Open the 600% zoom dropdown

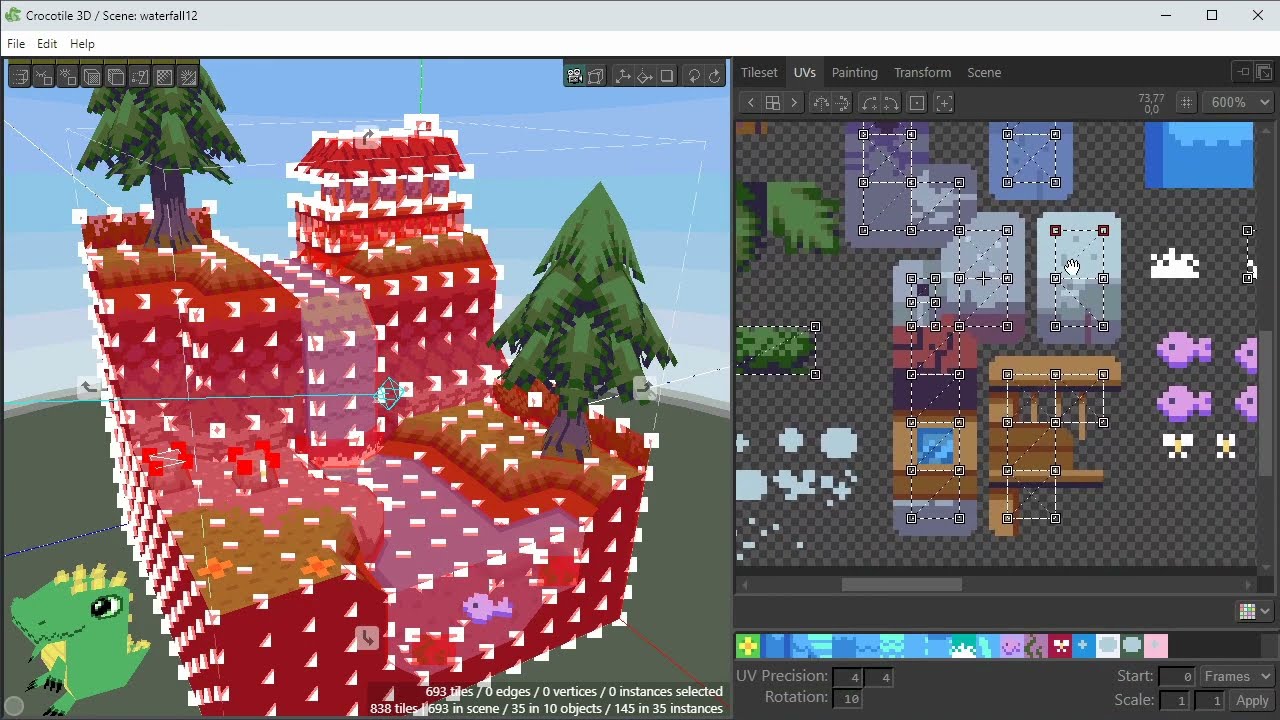click(x=1238, y=102)
